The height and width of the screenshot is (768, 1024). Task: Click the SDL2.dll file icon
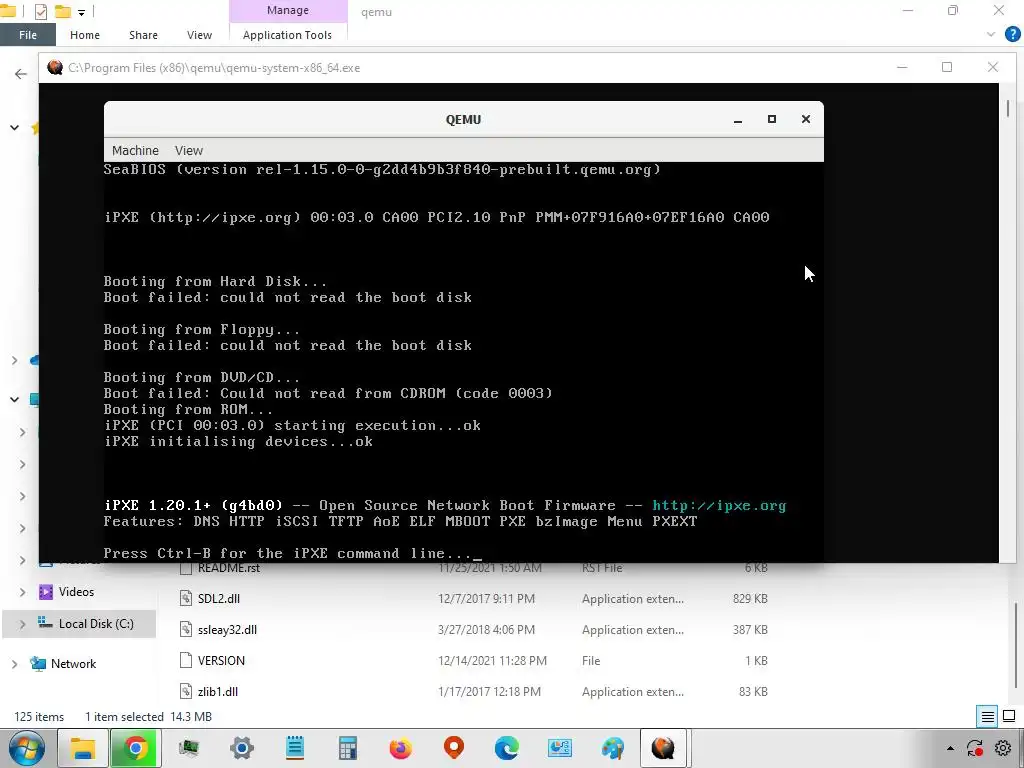pos(185,598)
